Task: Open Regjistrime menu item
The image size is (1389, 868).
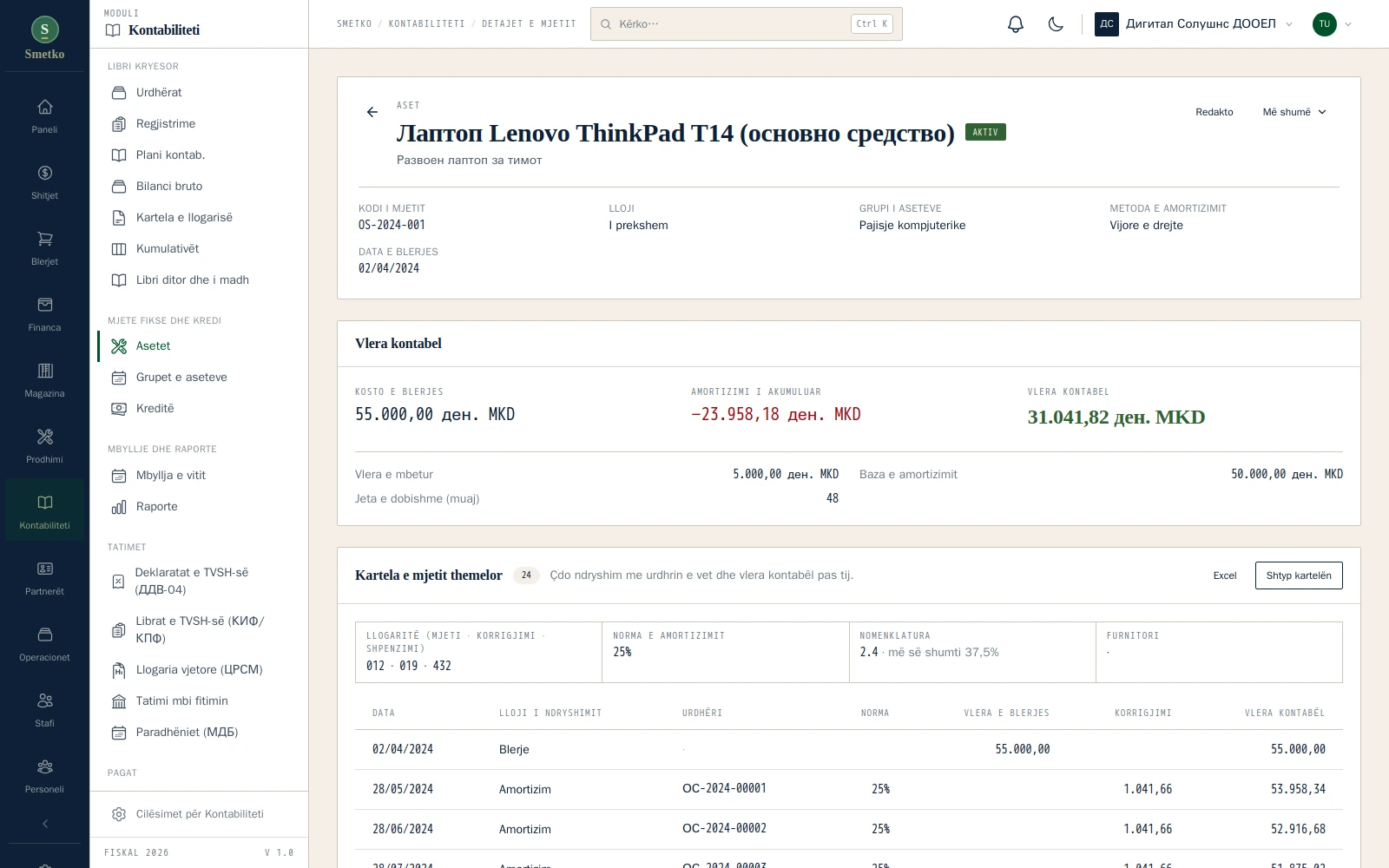Action: 199,123
